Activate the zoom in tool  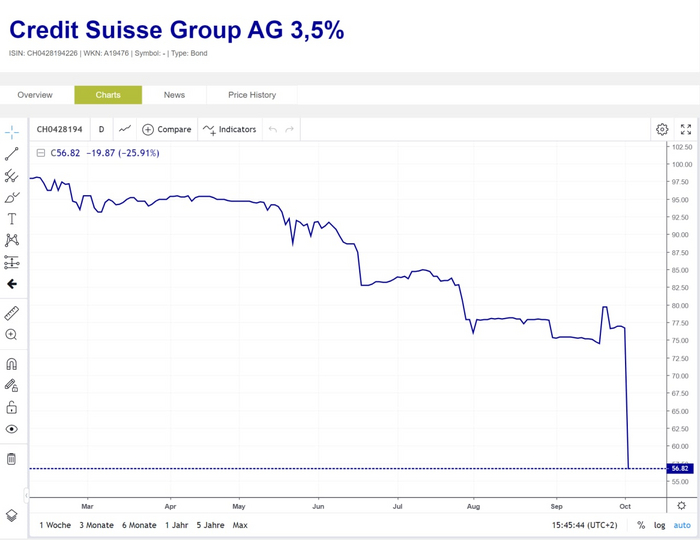12,335
